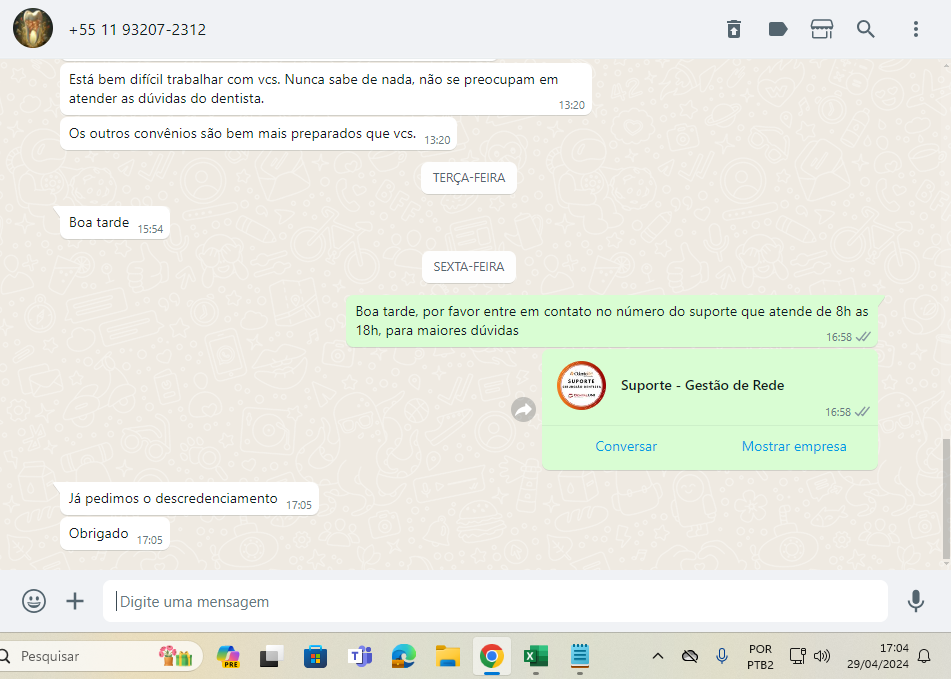The width and height of the screenshot is (951, 679).
Task: Select the sent message about suporte 8h as 18h
Action: [x=612, y=321]
